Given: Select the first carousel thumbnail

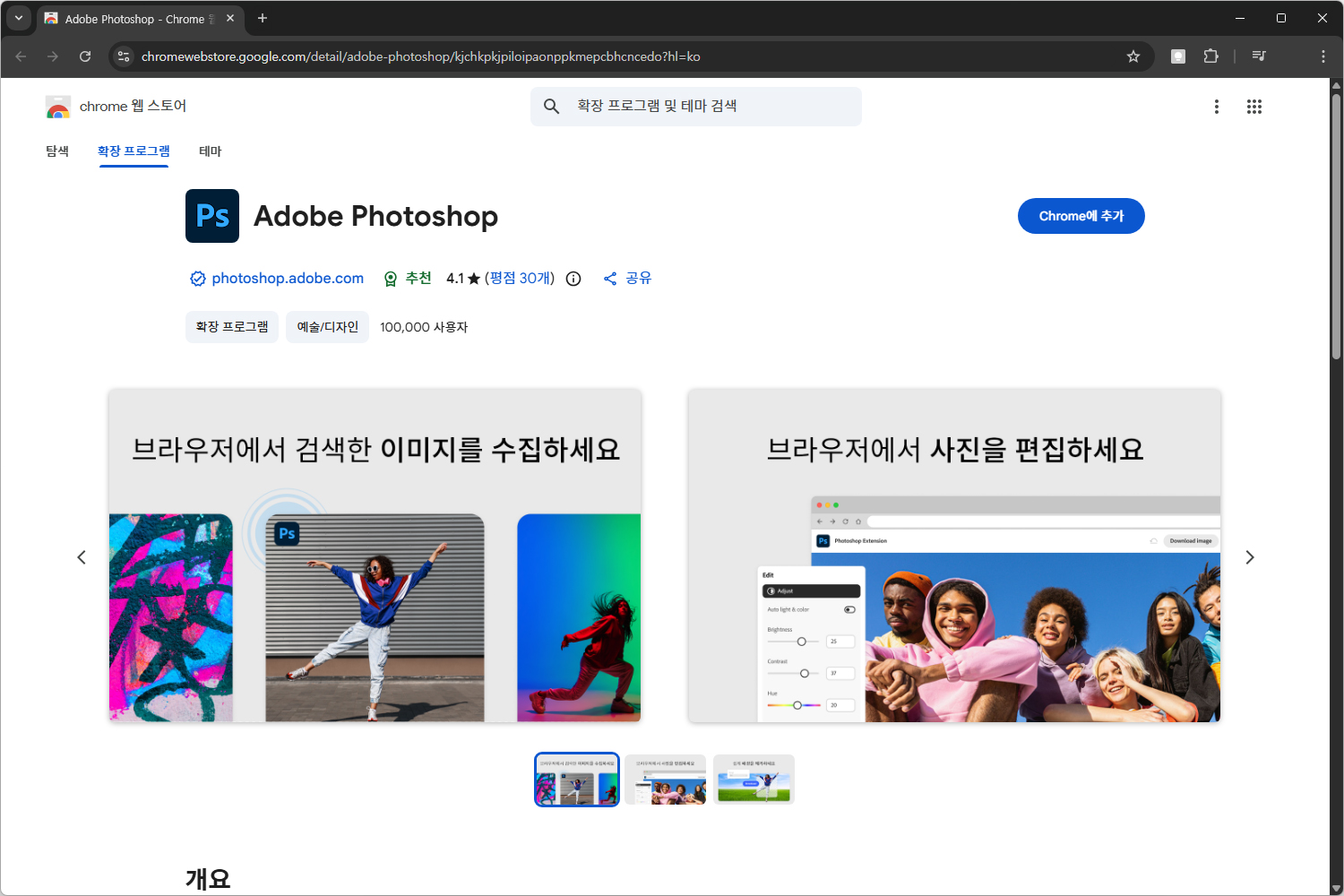Looking at the screenshot, I should click(x=577, y=780).
